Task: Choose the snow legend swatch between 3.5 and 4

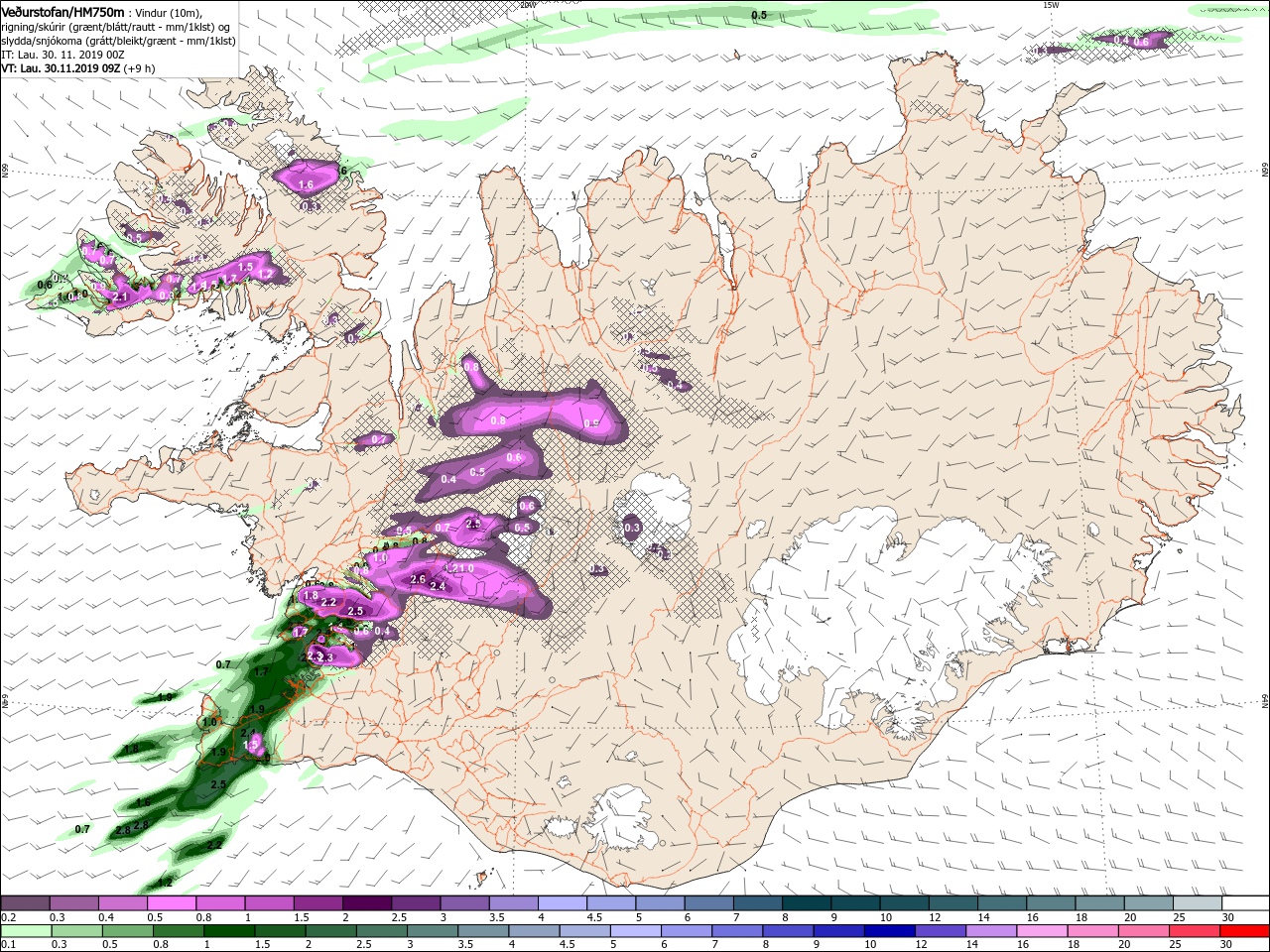Action: (512, 903)
